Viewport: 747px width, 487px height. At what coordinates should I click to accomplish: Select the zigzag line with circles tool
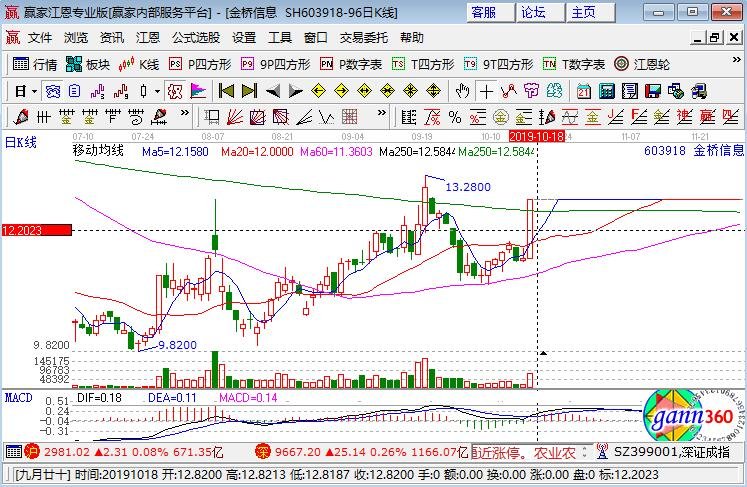coord(508,91)
